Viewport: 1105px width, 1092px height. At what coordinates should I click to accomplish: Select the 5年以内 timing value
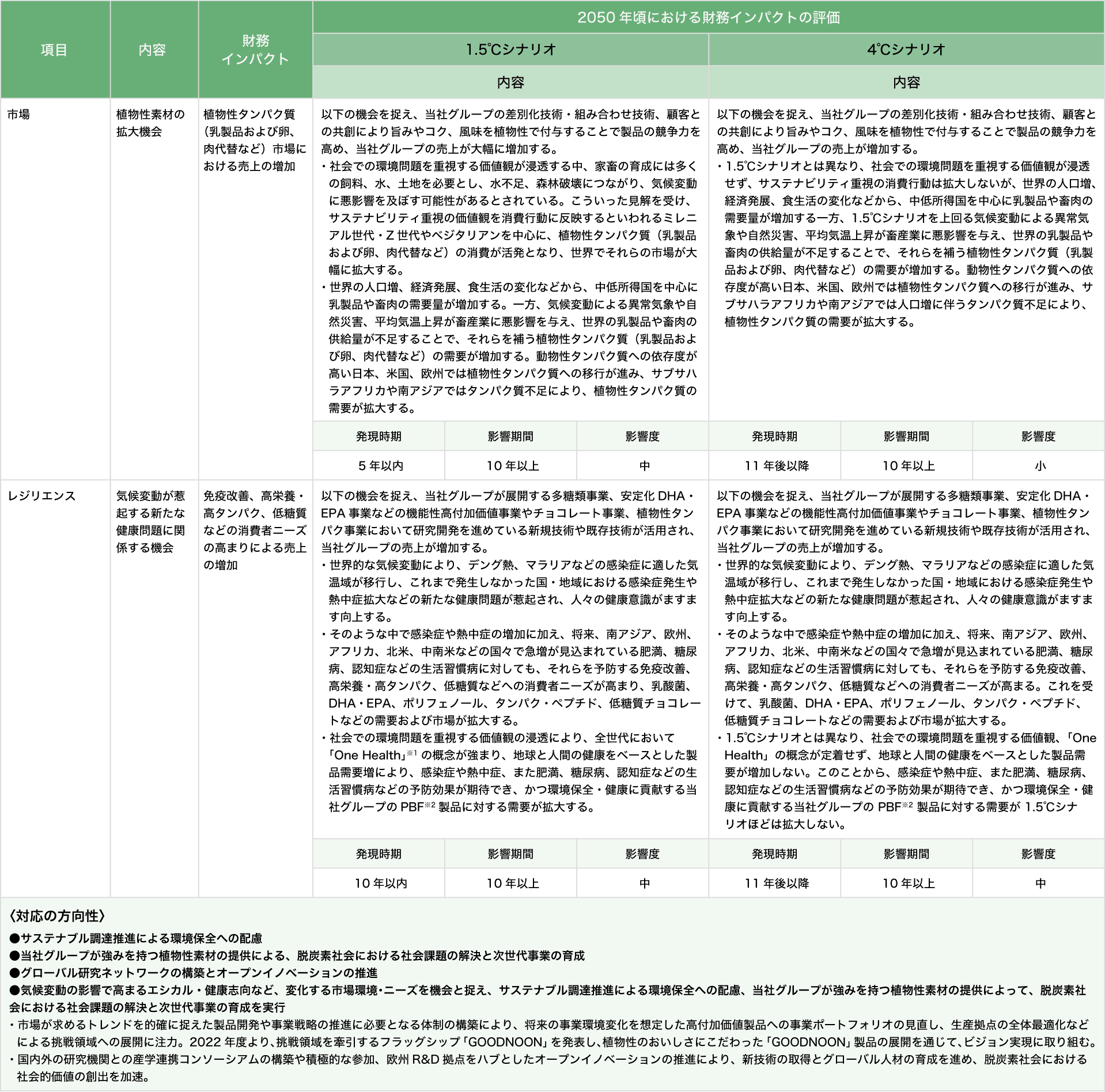pos(380,466)
